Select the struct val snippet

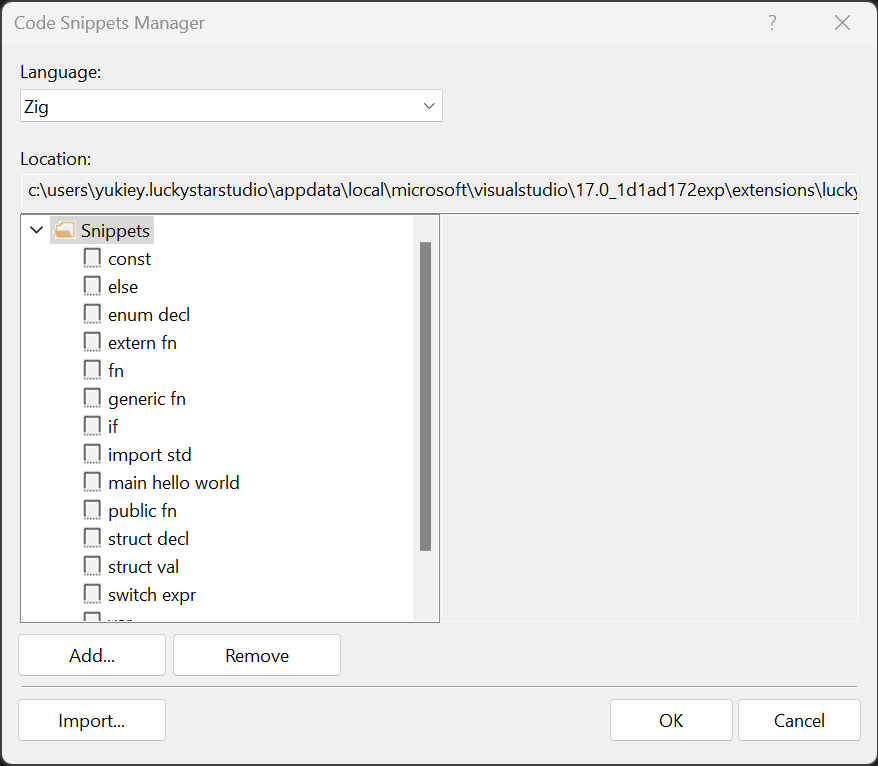(143, 566)
